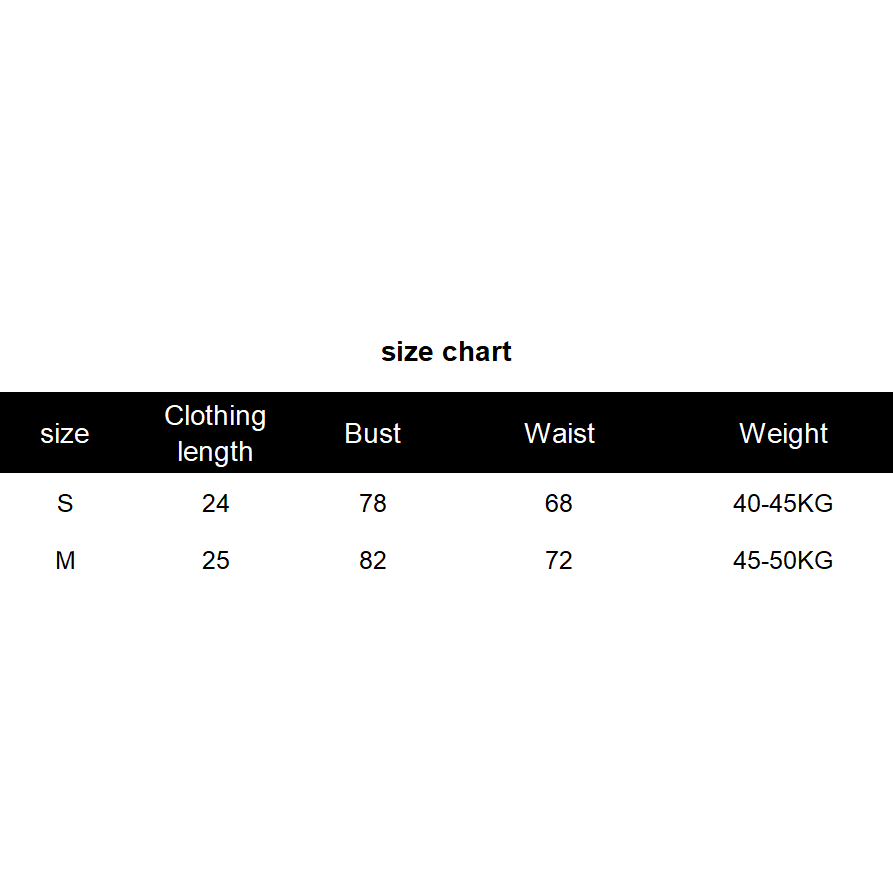Click waist value 68

tap(559, 503)
